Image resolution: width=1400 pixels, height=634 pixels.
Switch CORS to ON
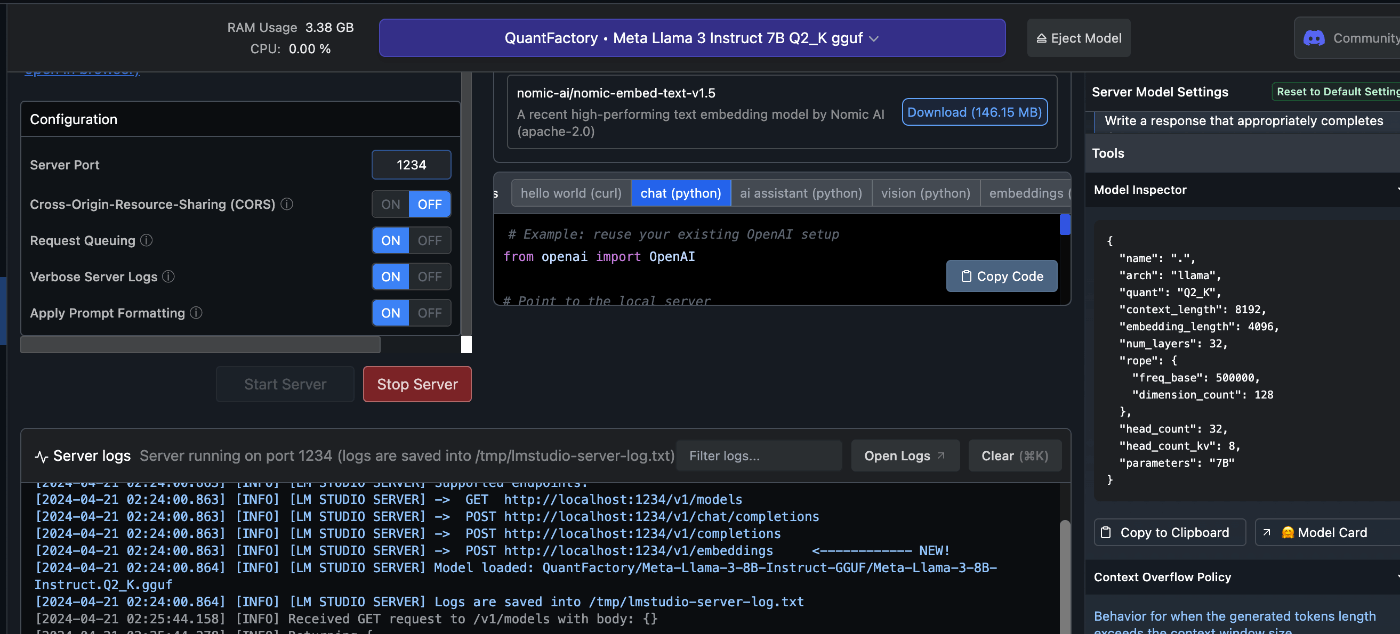click(391, 204)
